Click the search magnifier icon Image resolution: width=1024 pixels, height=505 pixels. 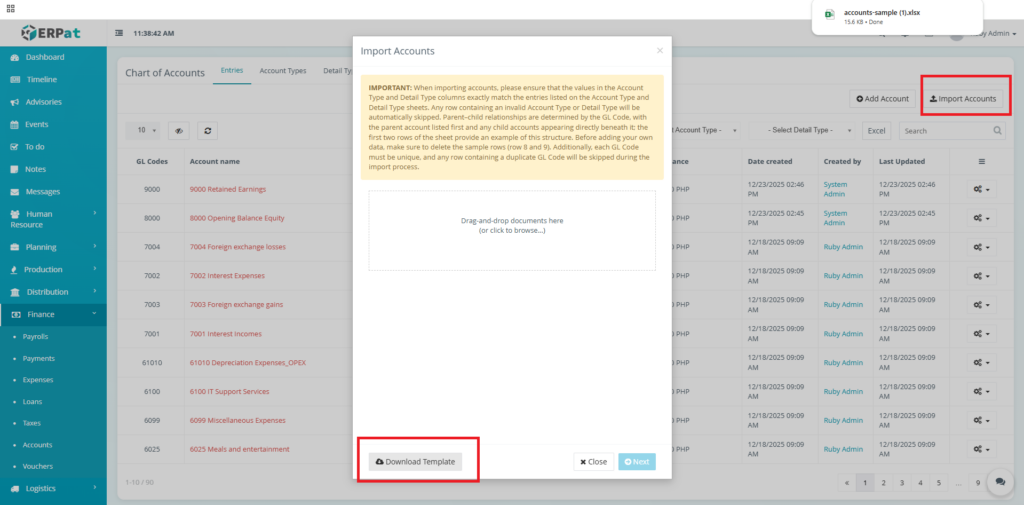(x=998, y=131)
